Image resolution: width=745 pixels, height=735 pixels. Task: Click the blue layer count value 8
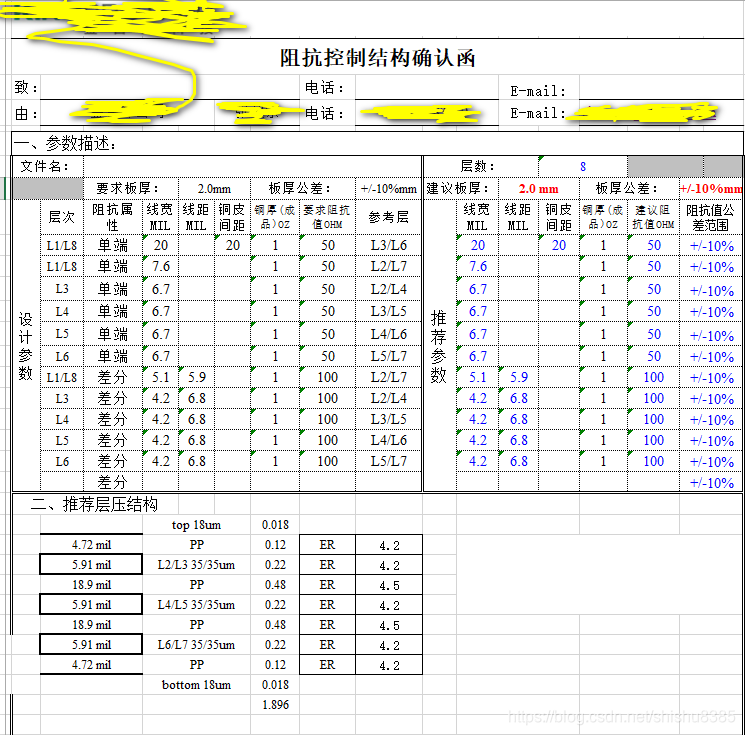point(583,167)
